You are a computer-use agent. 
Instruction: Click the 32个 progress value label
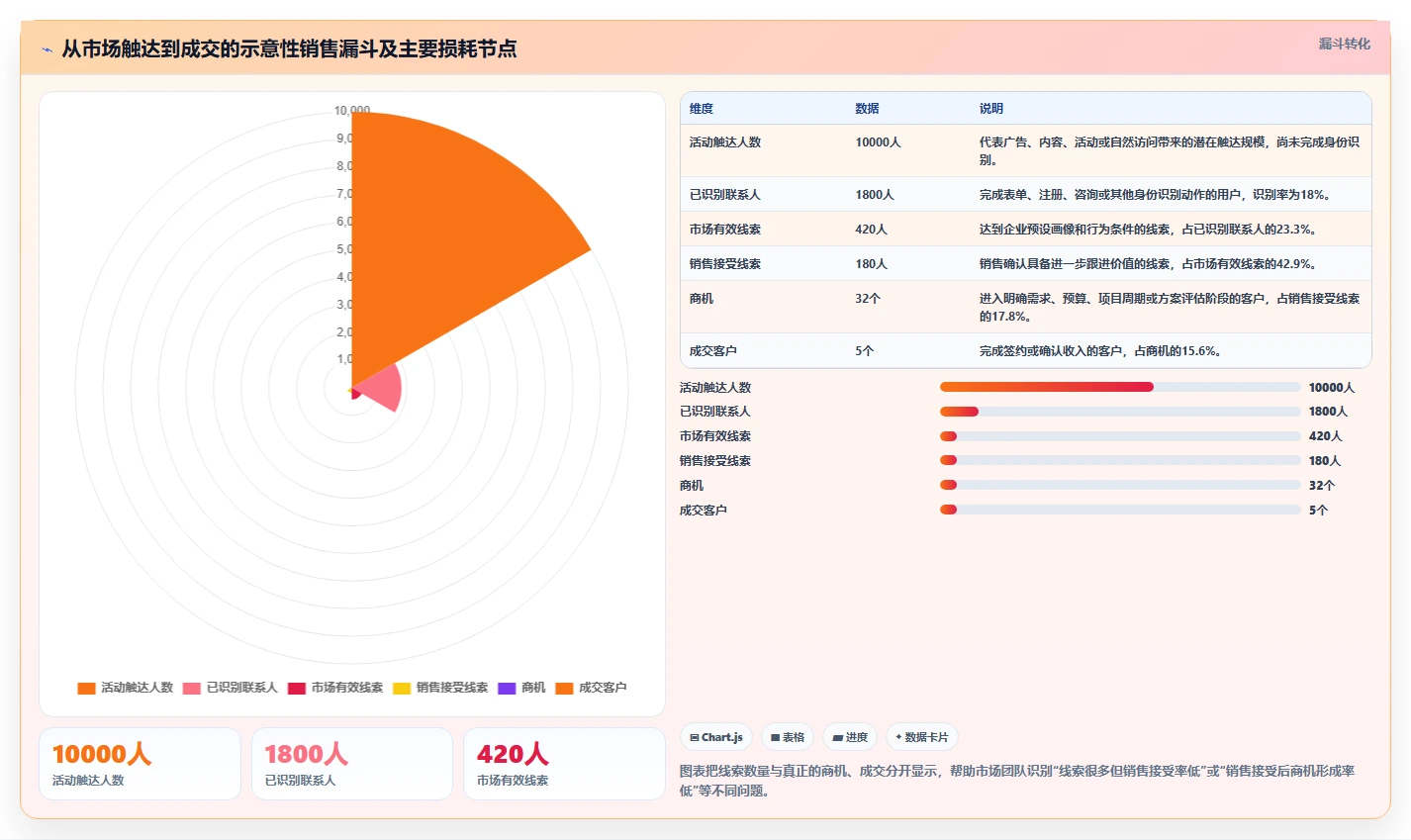(x=1320, y=486)
